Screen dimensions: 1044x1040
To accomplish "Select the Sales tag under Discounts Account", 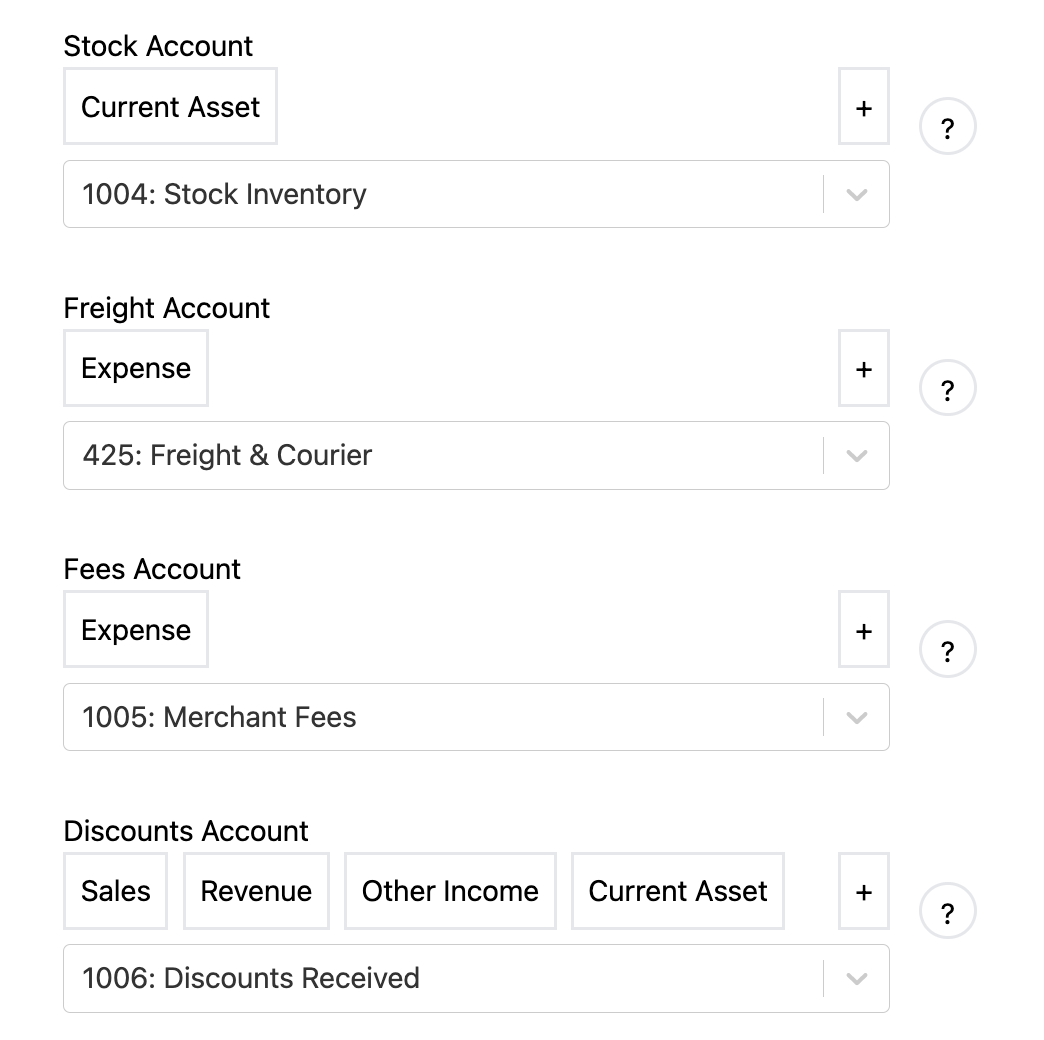I will (x=115, y=891).
